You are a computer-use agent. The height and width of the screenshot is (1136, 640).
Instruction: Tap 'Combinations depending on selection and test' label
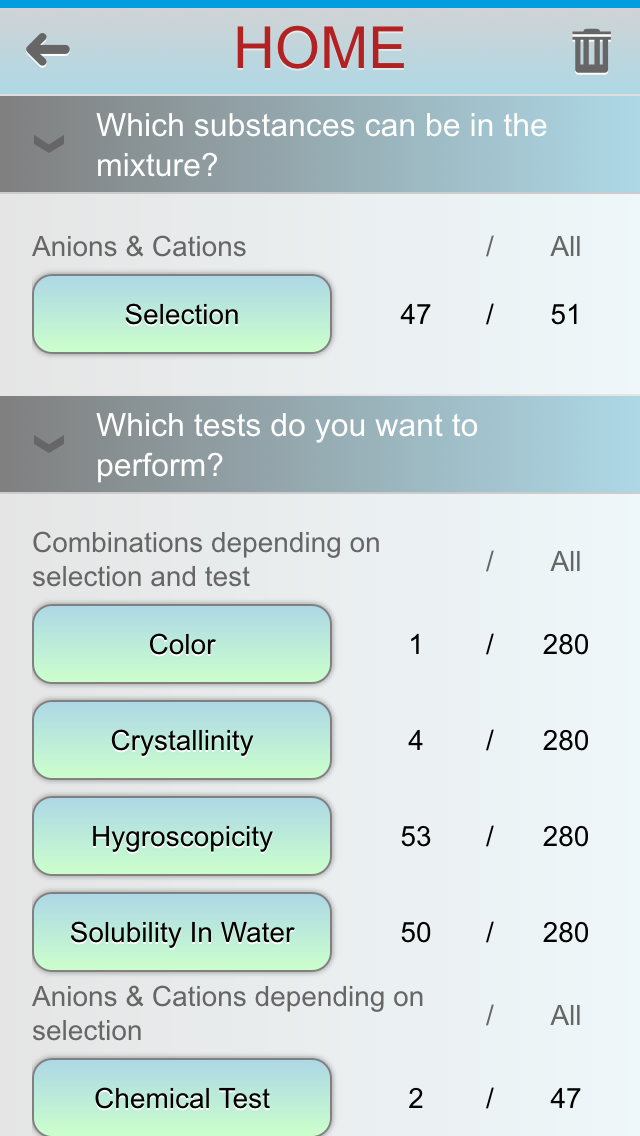206,560
